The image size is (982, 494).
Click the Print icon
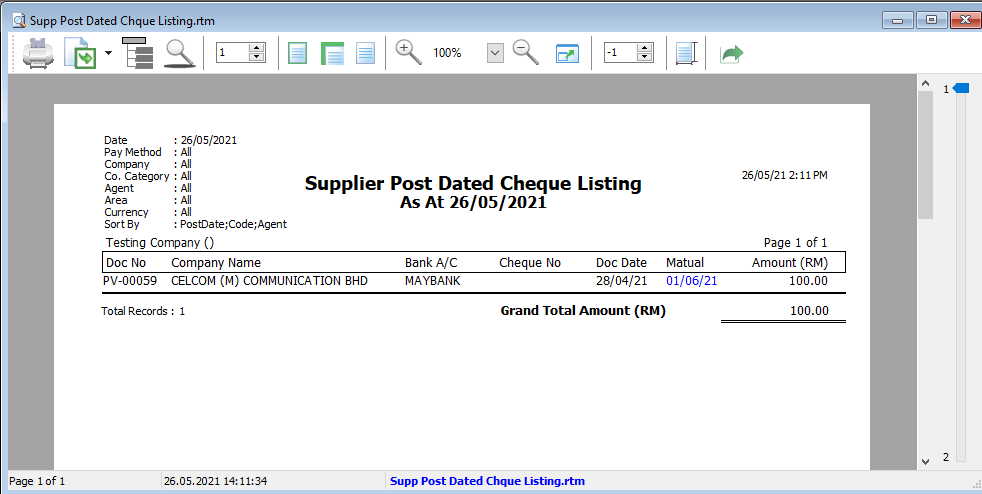(x=38, y=53)
